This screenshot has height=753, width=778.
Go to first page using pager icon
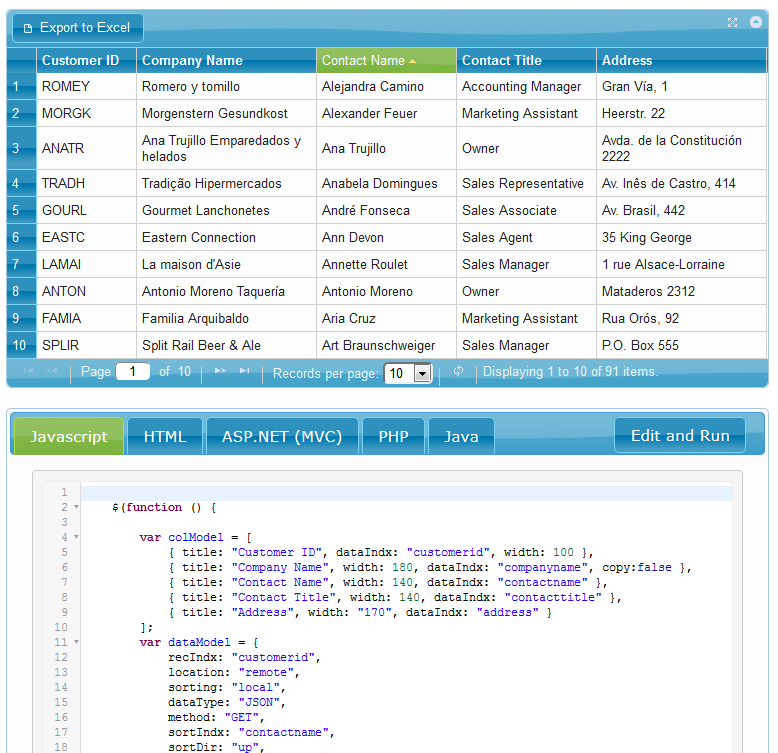coord(29,371)
